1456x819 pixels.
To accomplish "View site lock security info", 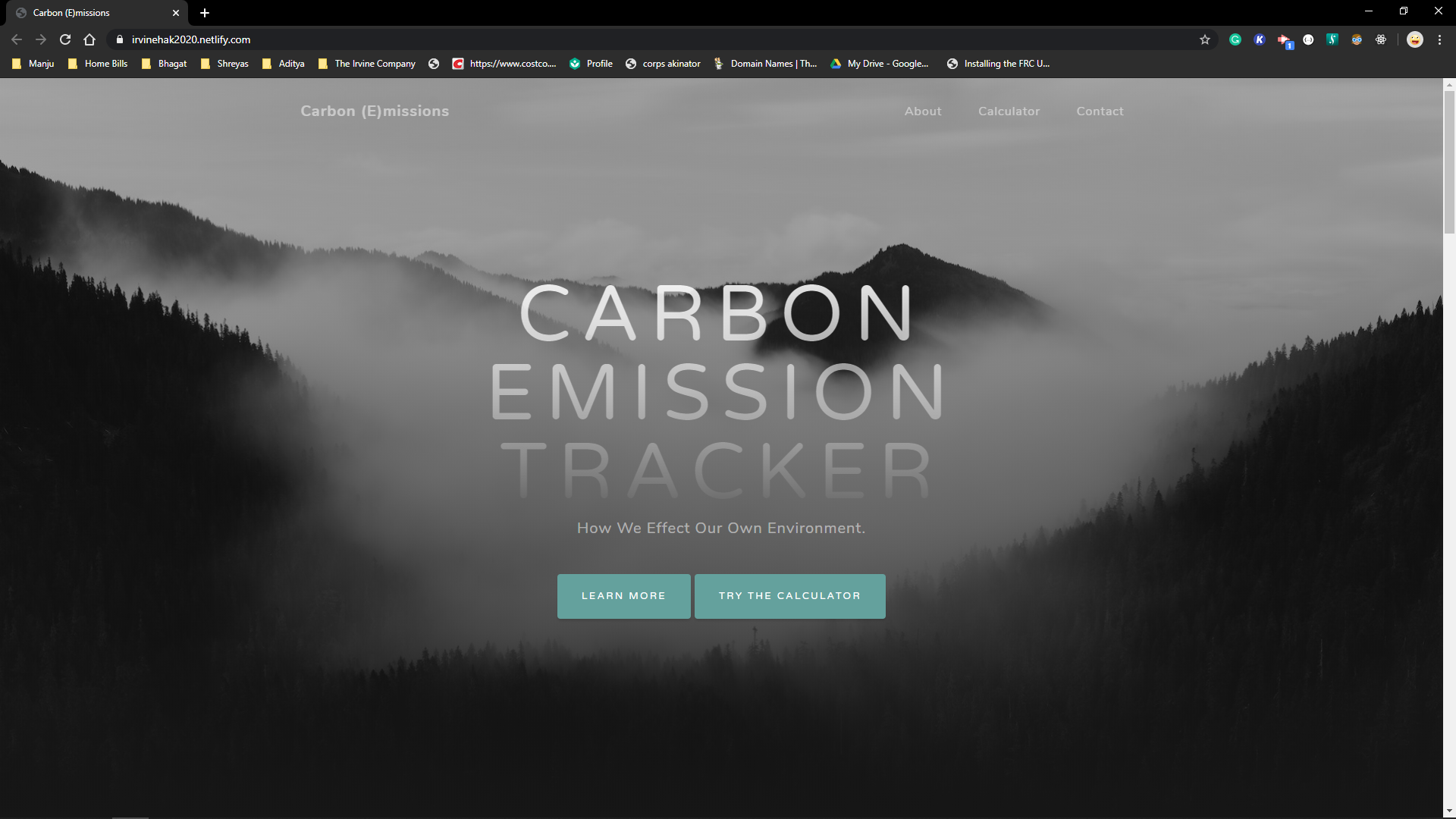I will [120, 39].
